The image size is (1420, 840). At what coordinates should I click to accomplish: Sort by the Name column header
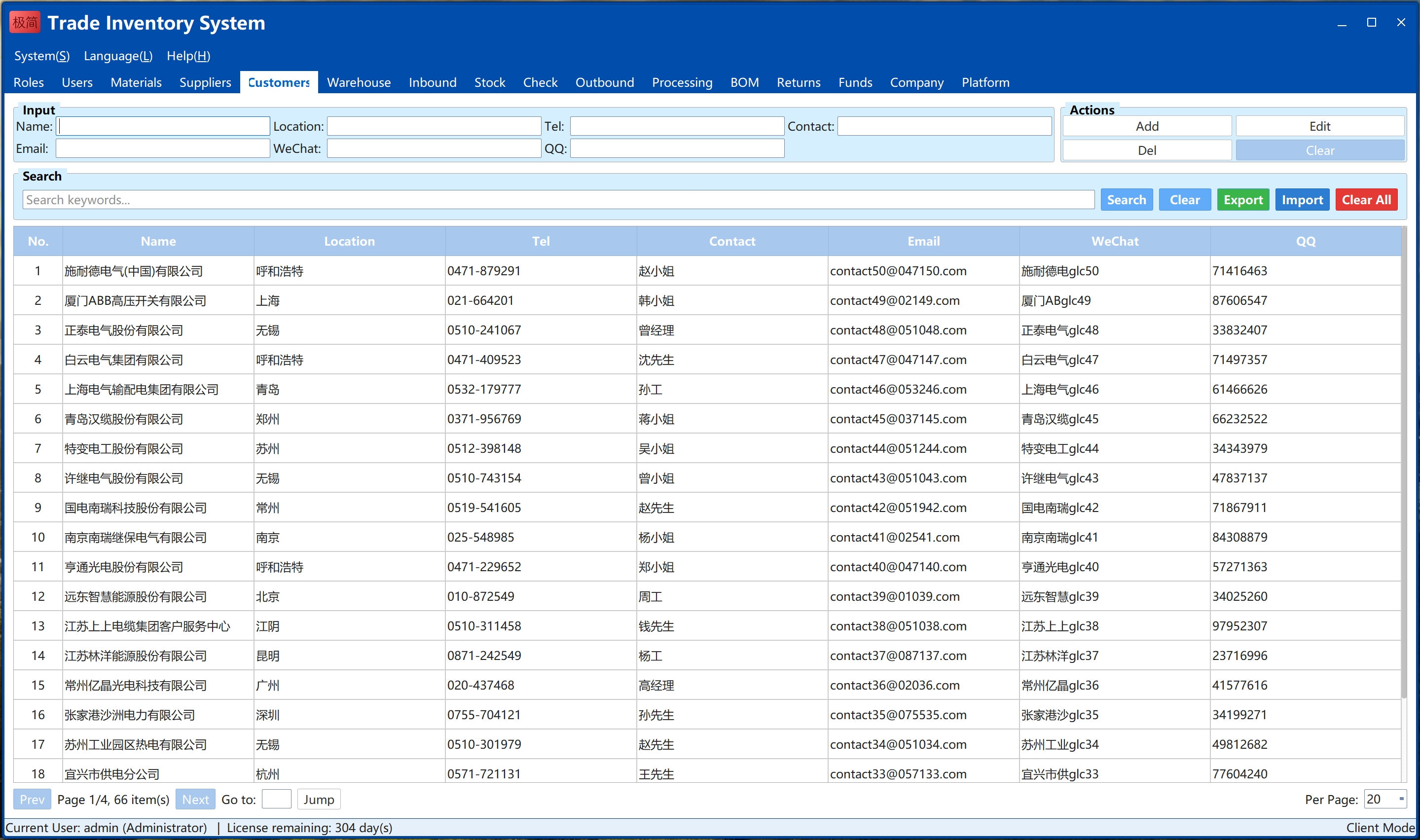pyautogui.click(x=158, y=241)
